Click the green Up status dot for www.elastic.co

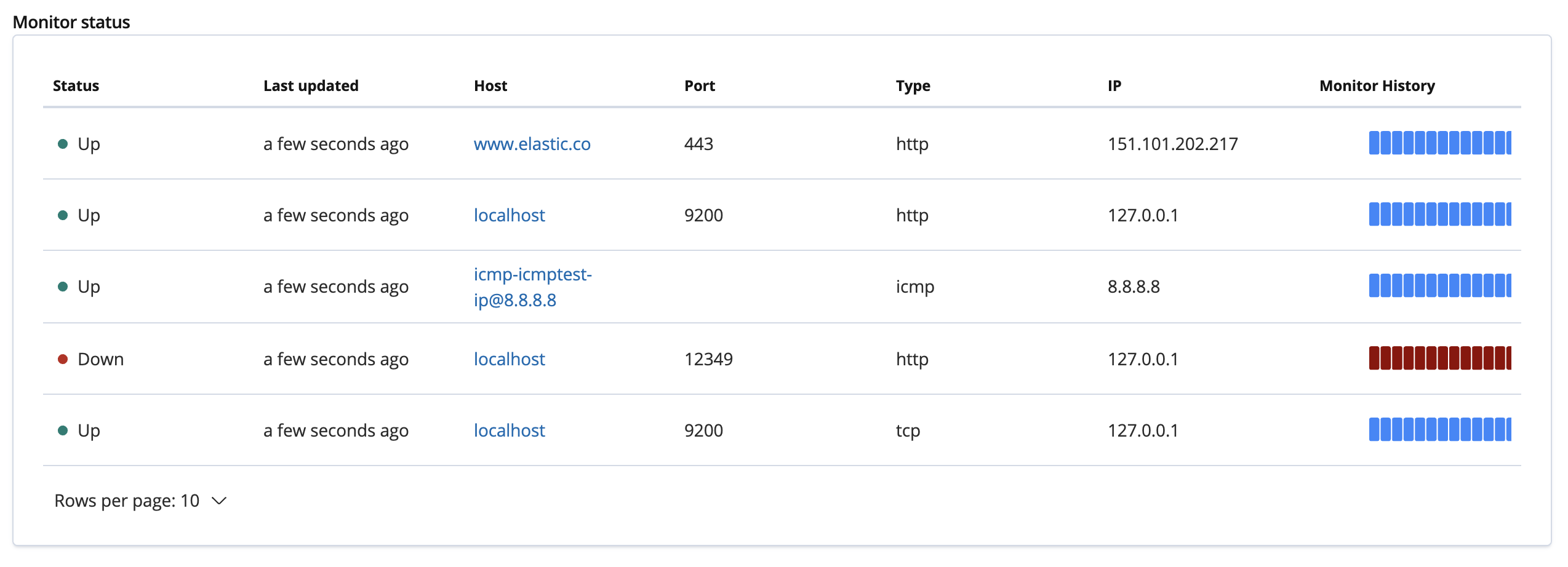[63, 144]
